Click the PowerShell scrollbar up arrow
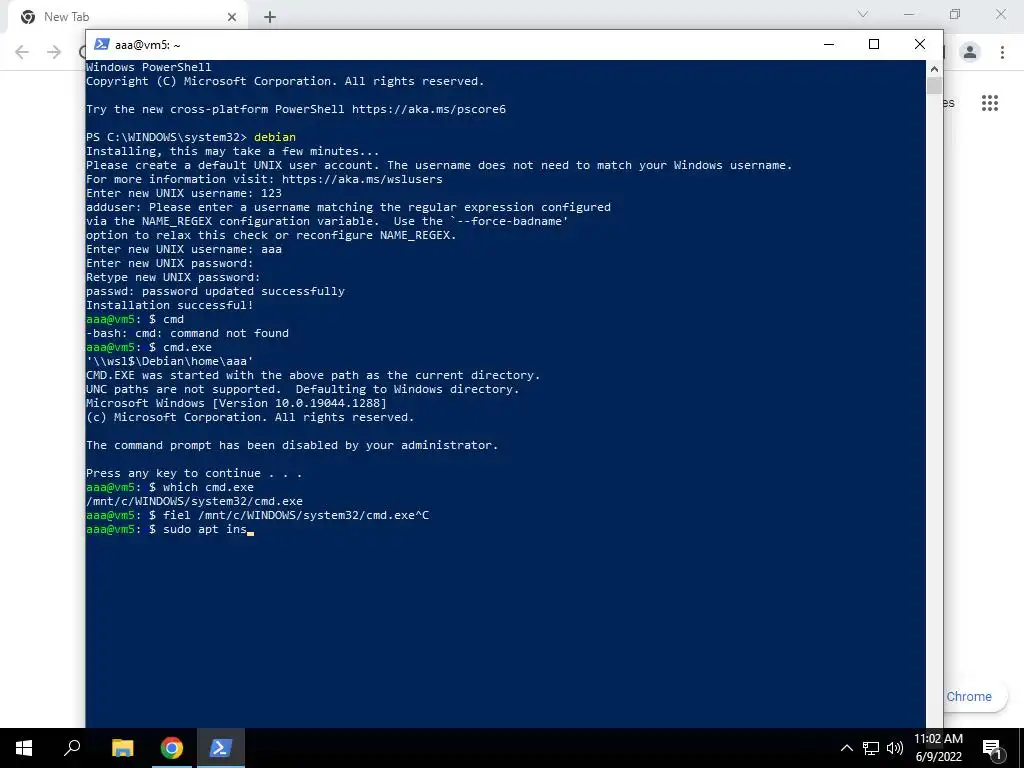Image resolution: width=1024 pixels, height=768 pixels. pyautogui.click(x=934, y=68)
